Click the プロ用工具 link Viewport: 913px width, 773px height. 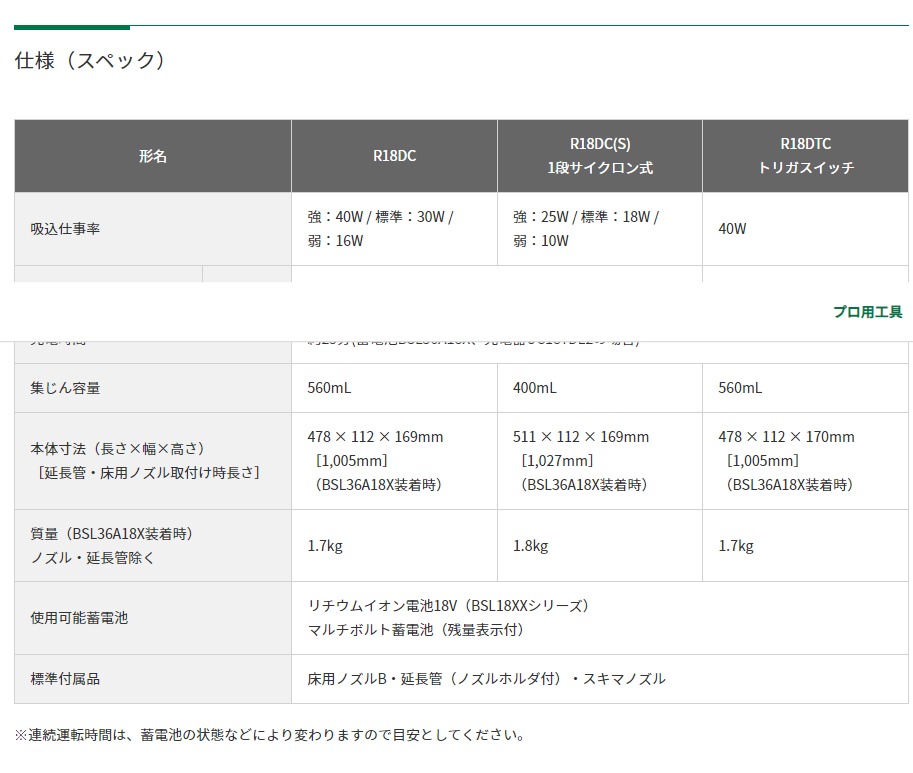coord(867,312)
